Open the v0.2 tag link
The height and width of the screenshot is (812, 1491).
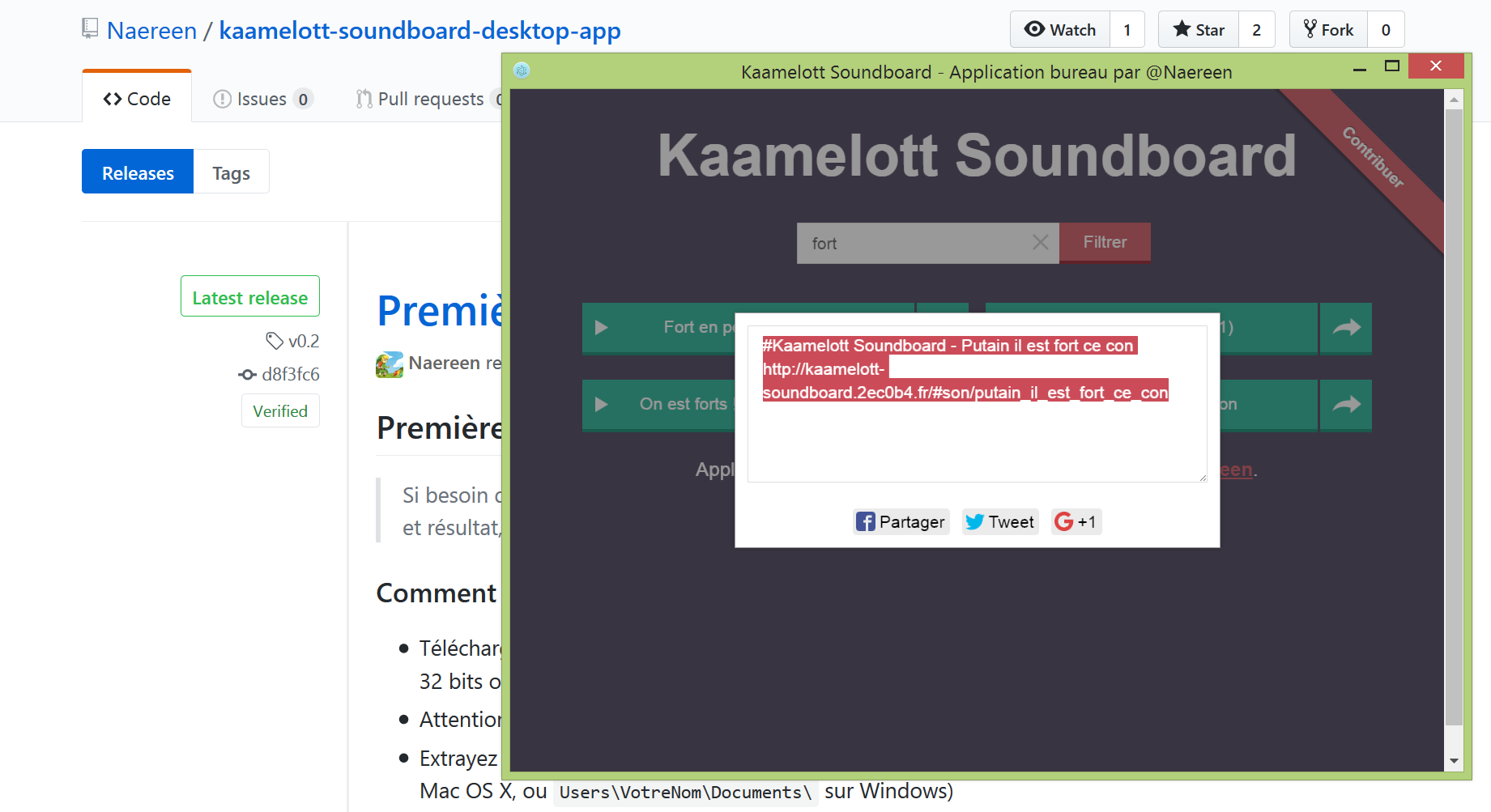pyautogui.click(x=304, y=341)
